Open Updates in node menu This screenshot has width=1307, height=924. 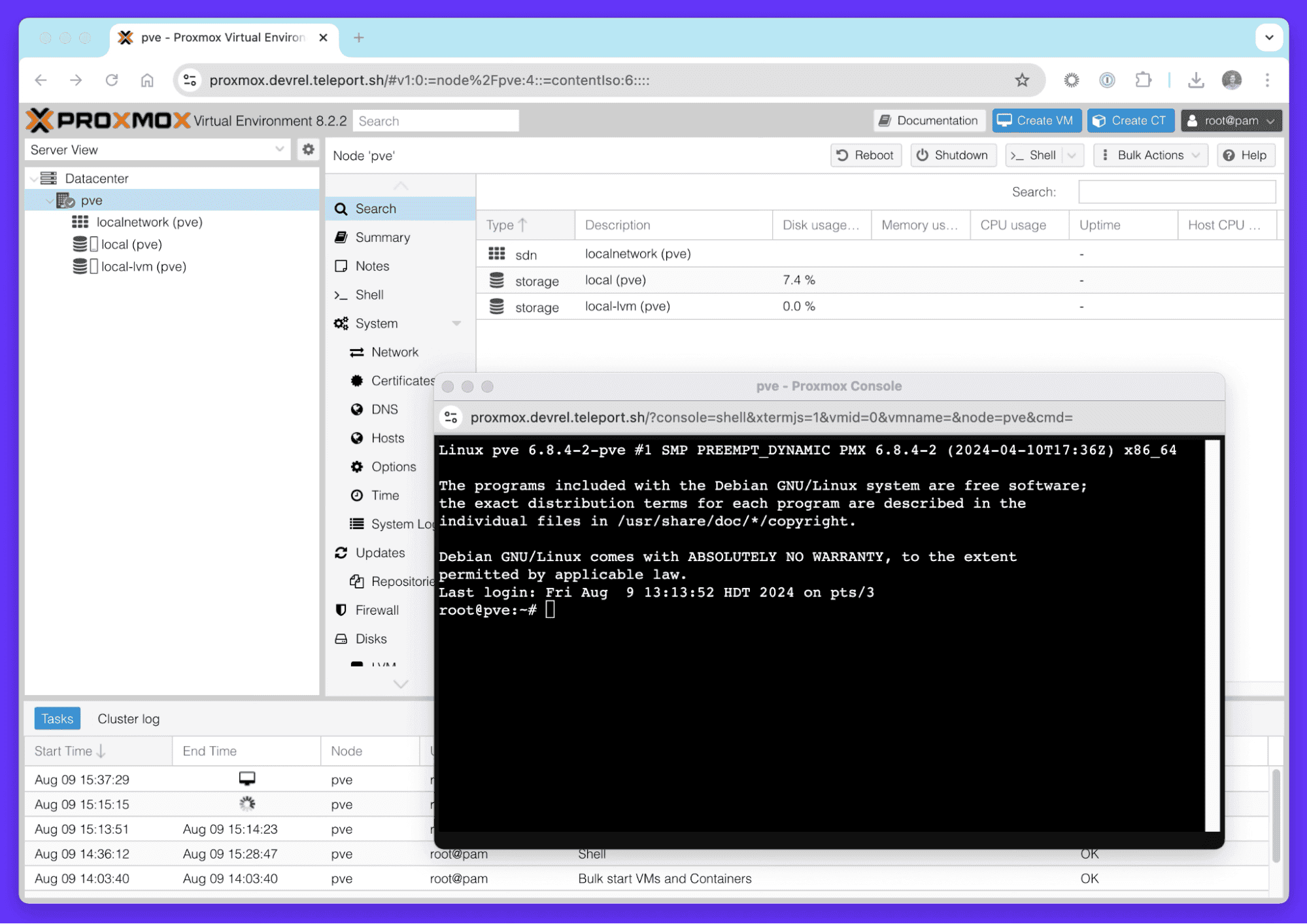point(380,553)
